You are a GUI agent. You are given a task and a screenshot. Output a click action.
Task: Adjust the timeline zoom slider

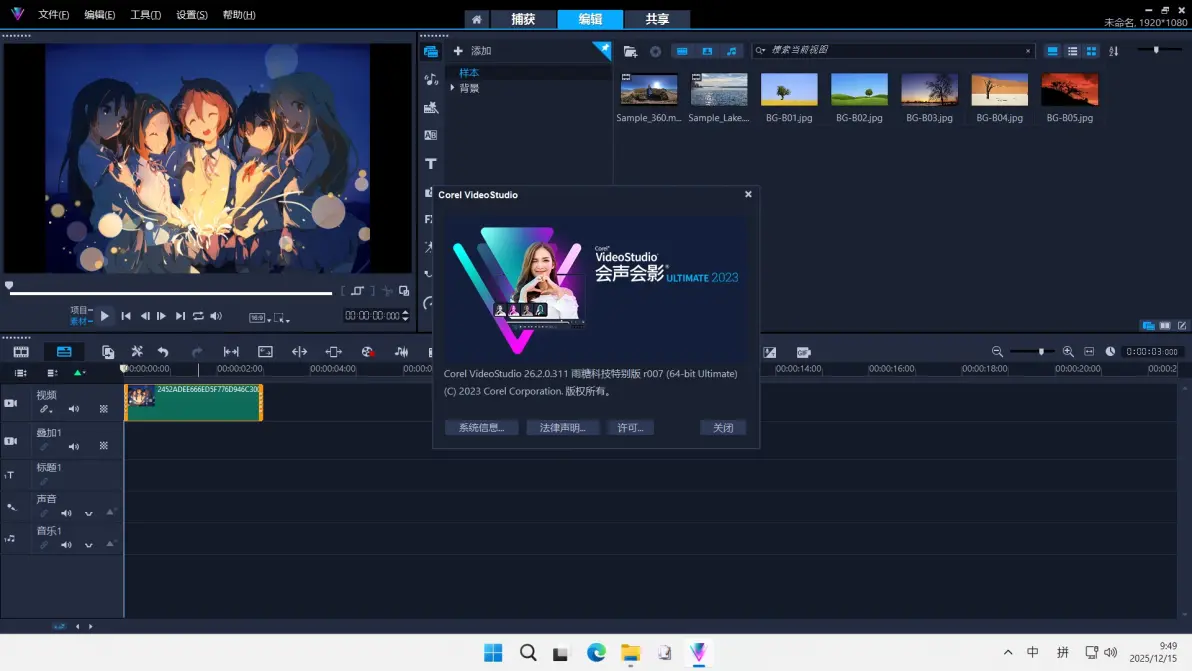tap(1033, 351)
